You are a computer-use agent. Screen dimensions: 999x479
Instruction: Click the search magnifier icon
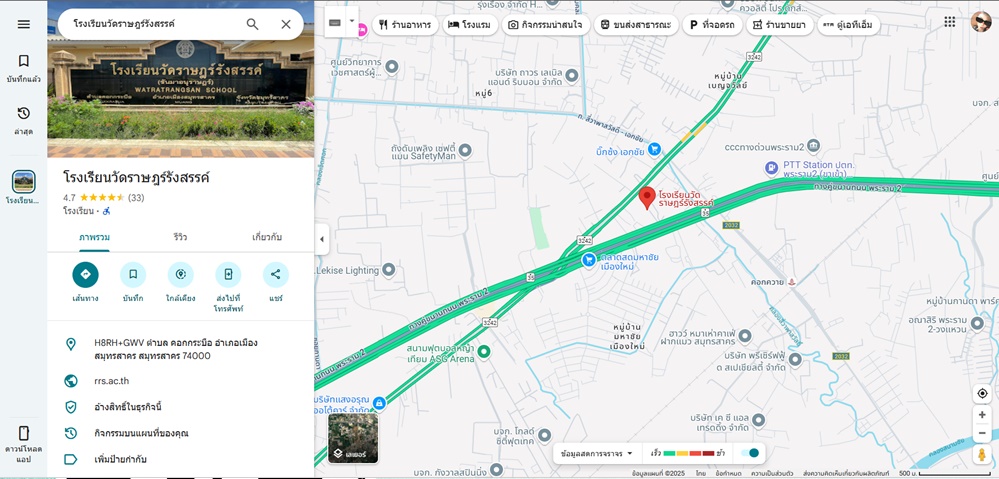pyautogui.click(x=252, y=24)
